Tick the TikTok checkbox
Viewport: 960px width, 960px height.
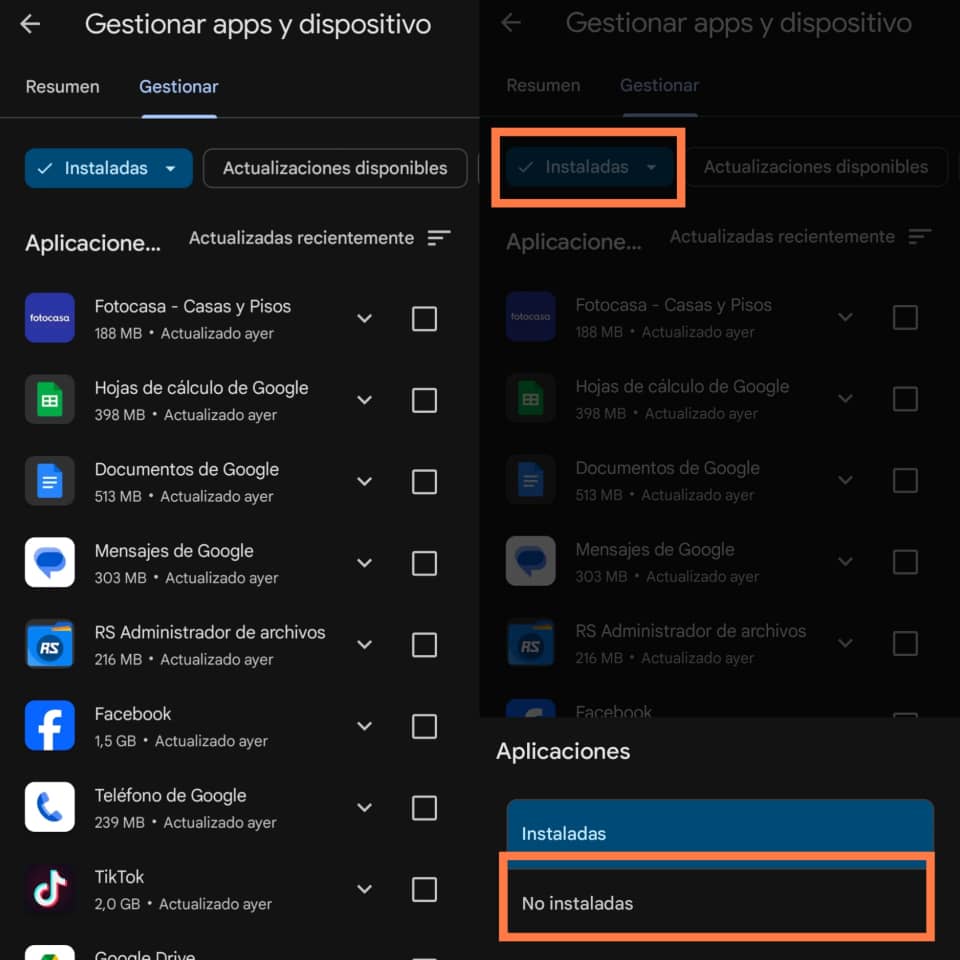(x=424, y=889)
